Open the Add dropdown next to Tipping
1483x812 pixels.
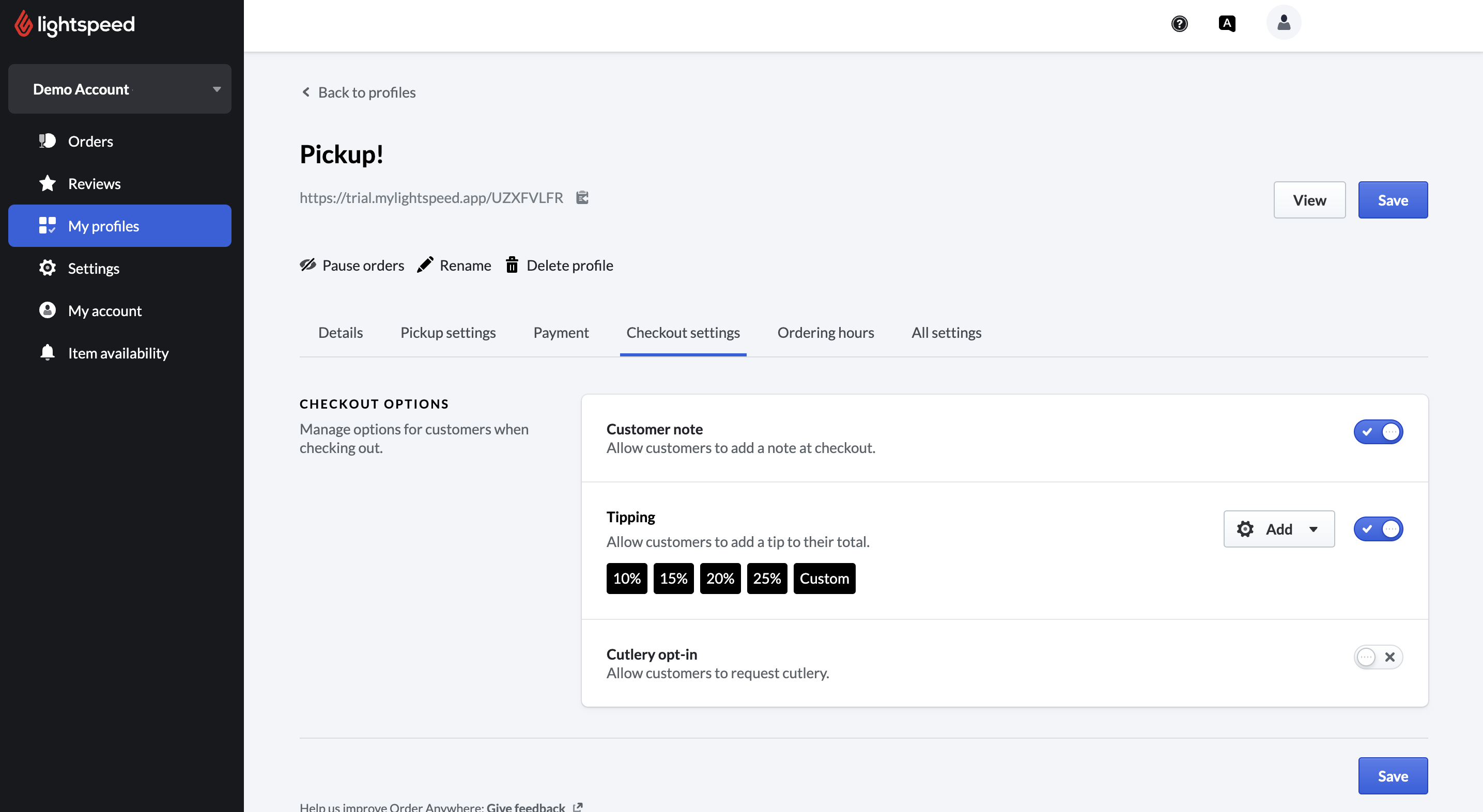tap(1278, 529)
